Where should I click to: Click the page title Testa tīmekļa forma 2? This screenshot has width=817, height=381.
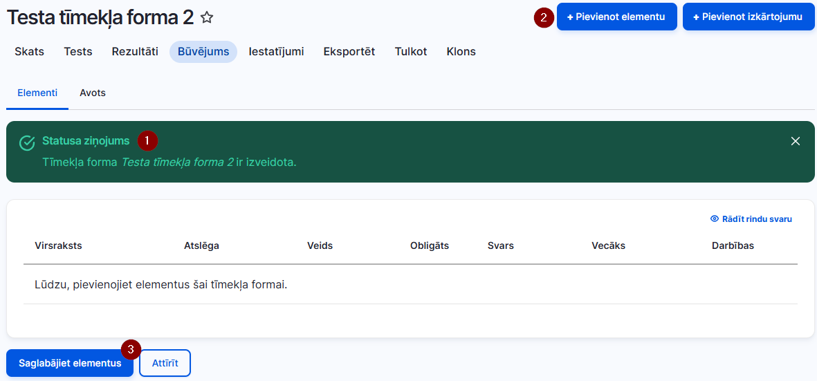[100, 18]
